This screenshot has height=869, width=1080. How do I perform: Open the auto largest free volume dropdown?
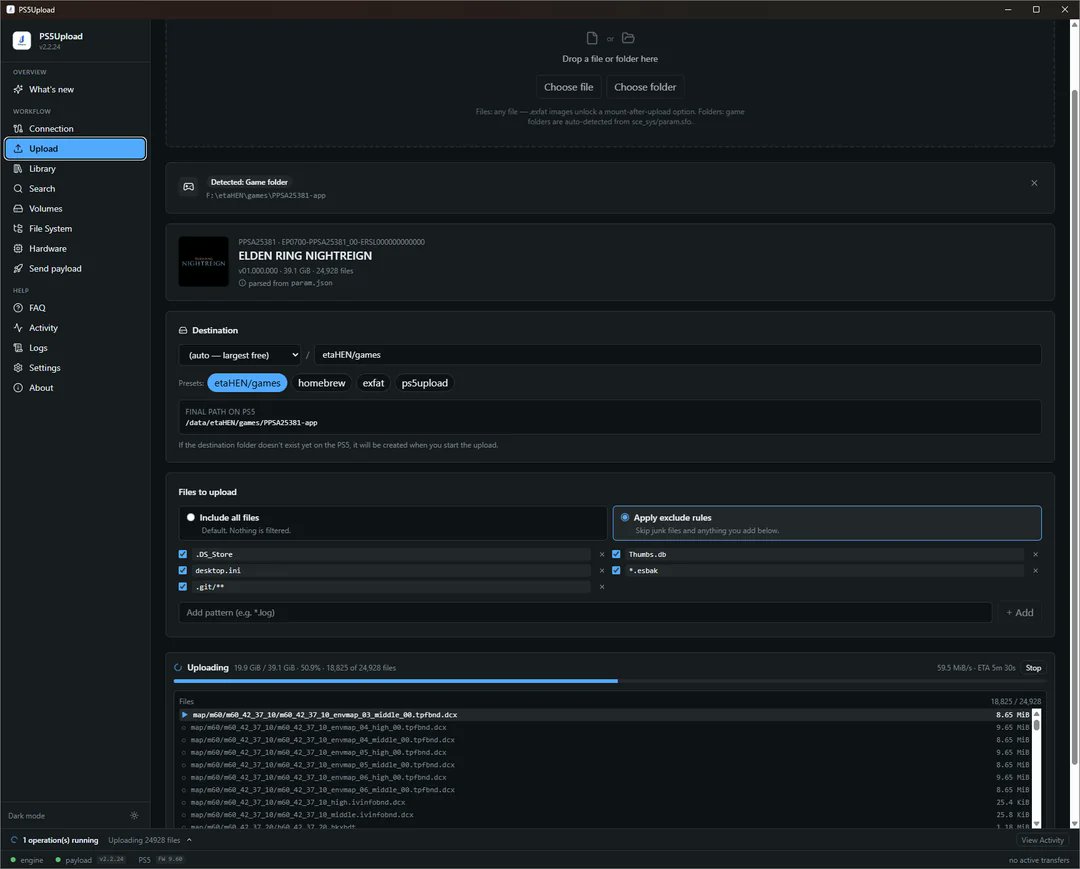tap(240, 355)
